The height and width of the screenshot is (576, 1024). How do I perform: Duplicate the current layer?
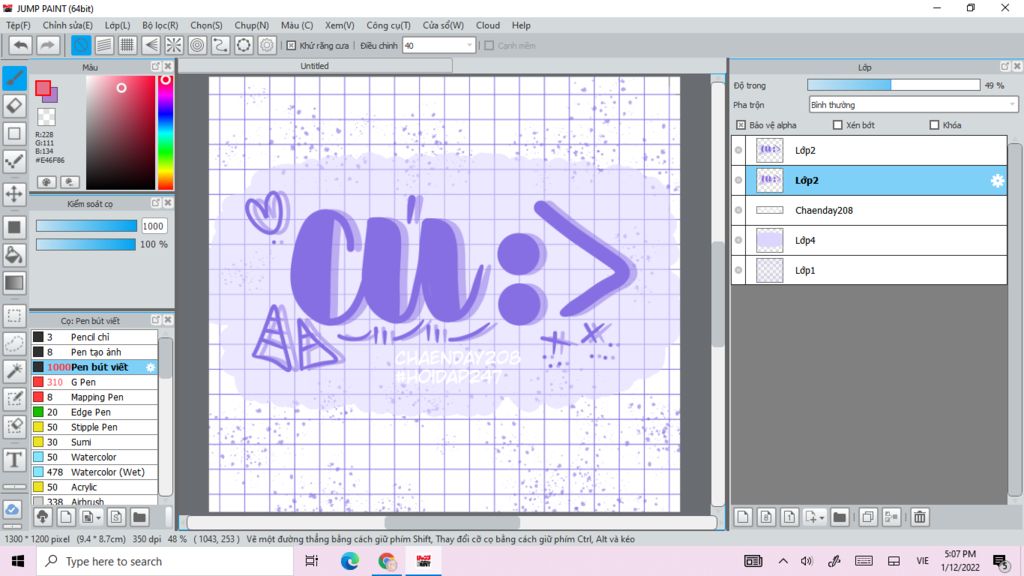(868, 517)
